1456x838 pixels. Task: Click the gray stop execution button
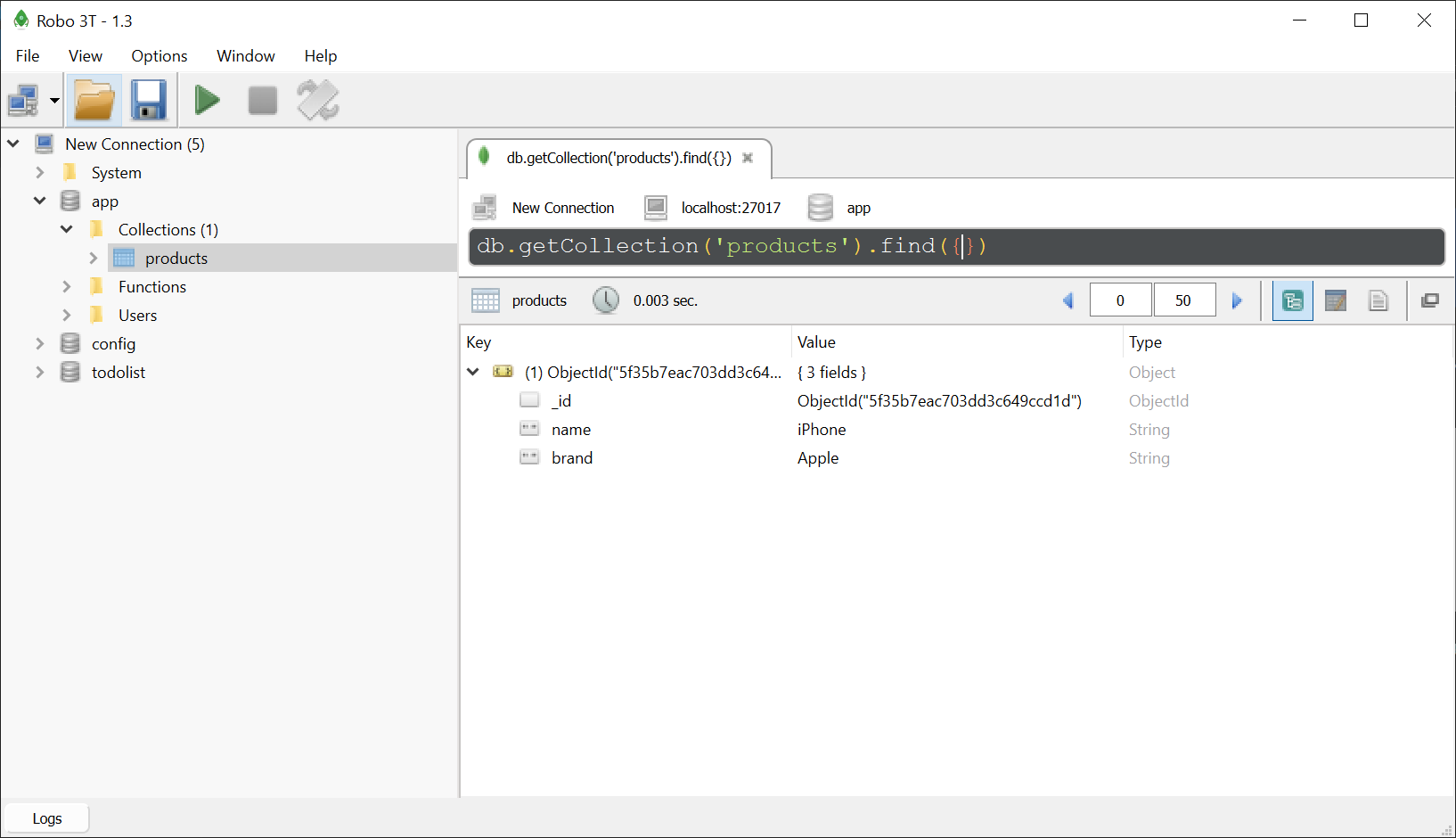pos(263,100)
